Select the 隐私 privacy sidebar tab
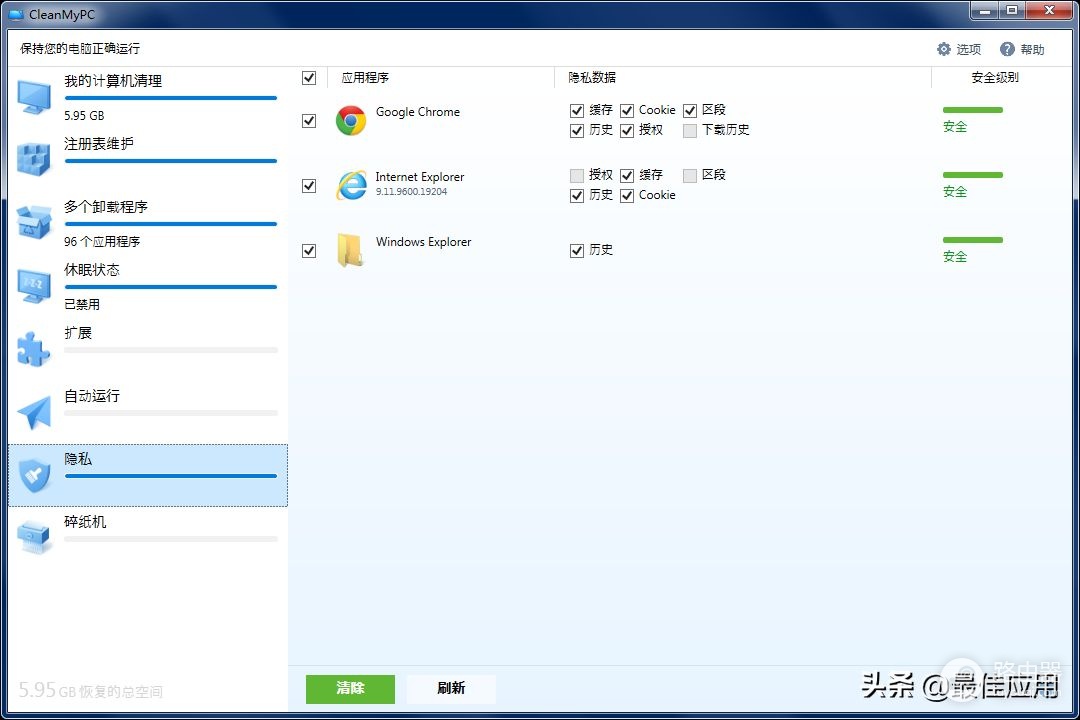The image size is (1080, 720). pos(148,475)
